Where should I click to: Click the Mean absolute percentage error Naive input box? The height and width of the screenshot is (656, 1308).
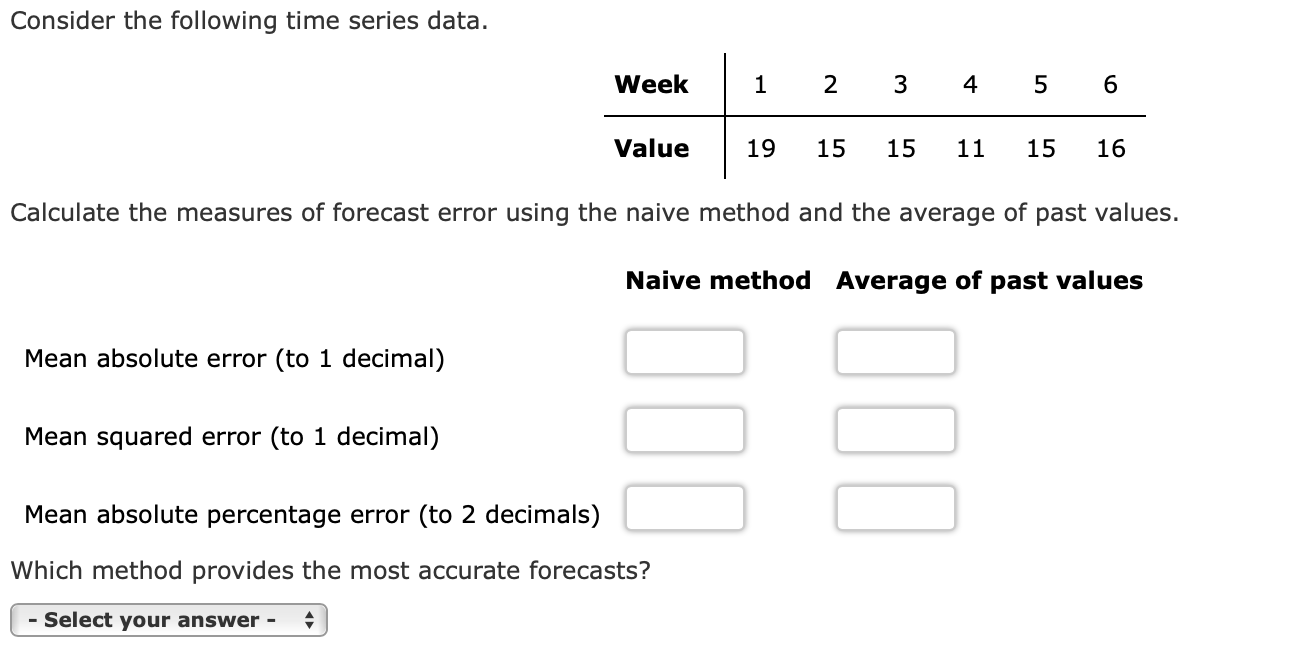point(684,507)
